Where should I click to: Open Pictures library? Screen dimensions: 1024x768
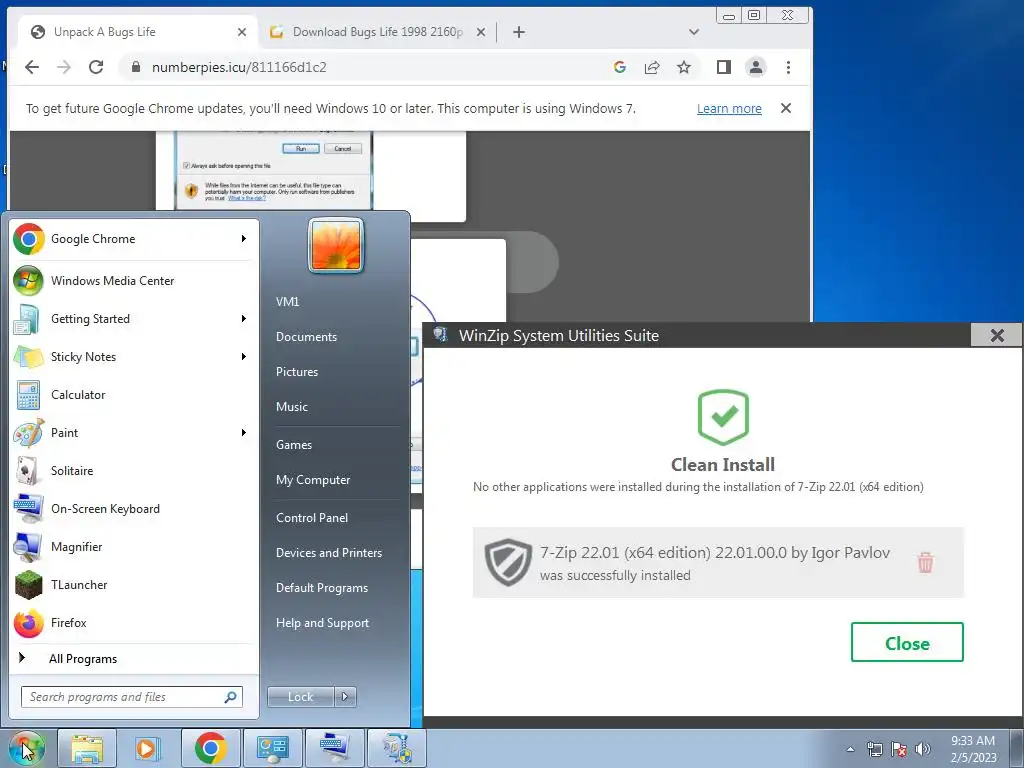297,372
